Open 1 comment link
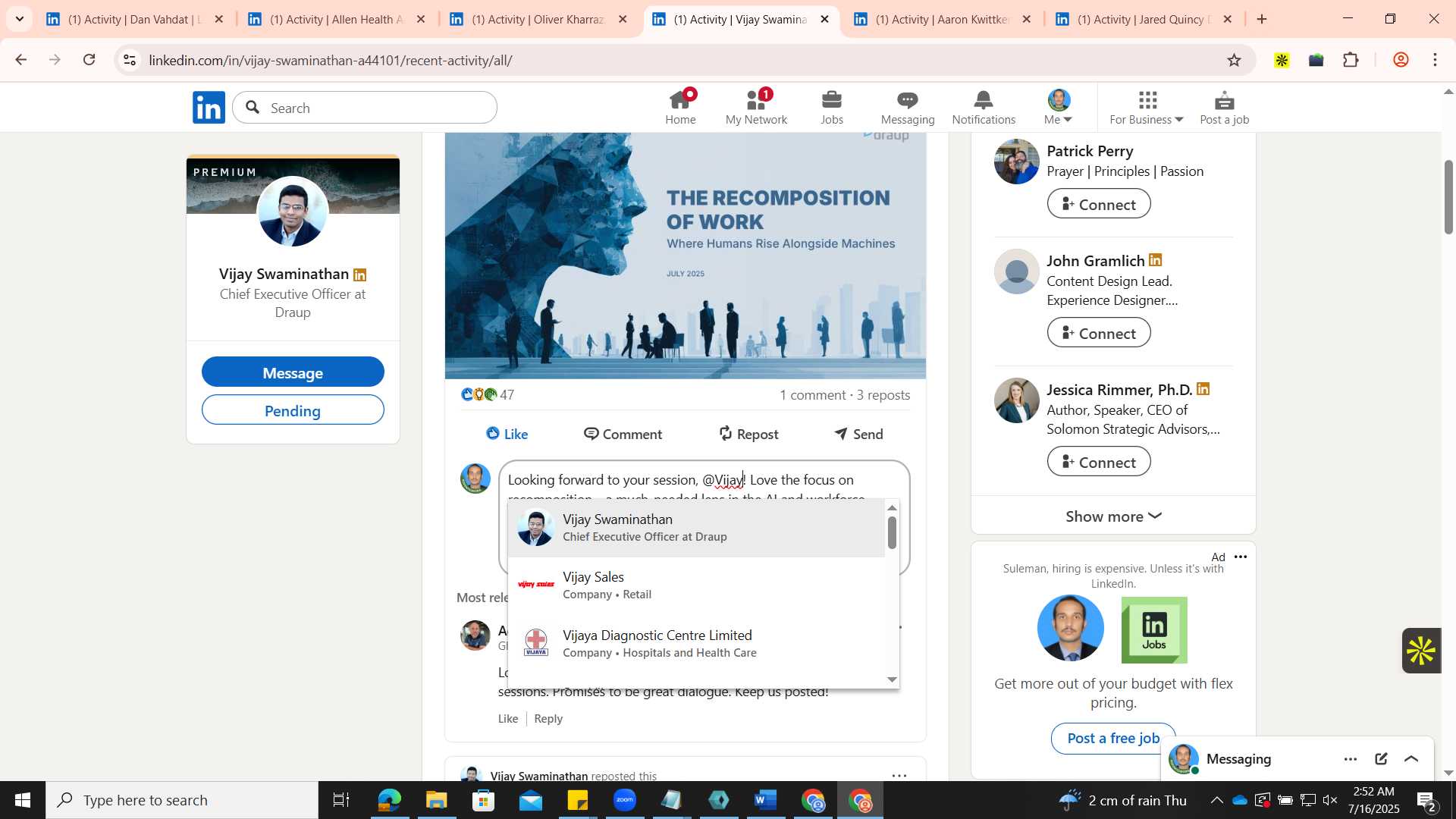1456x819 pixels. coord(812,395)
